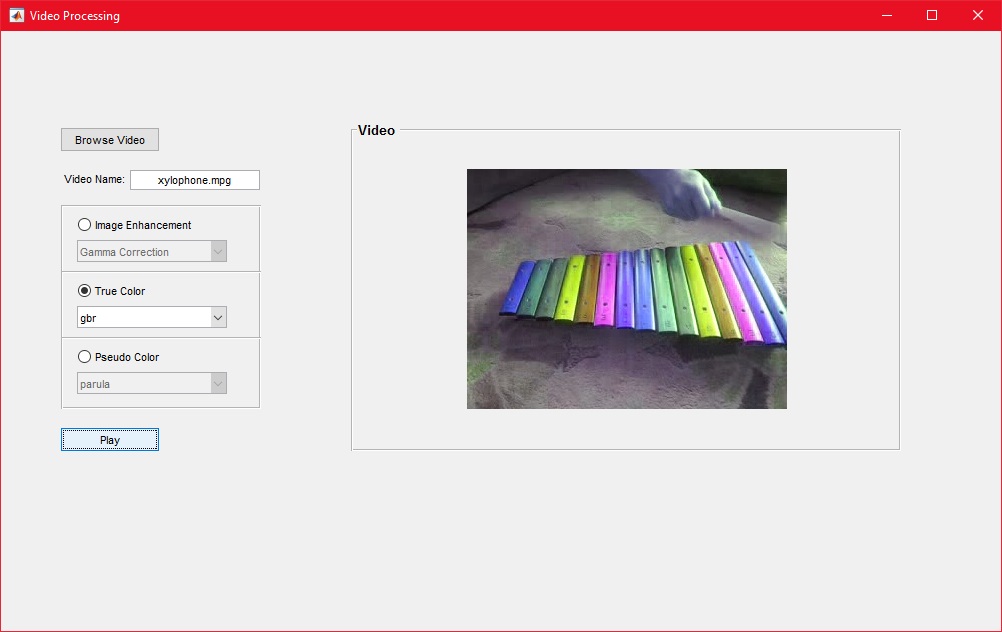Close the Video Processing window

tap(977, 15)
